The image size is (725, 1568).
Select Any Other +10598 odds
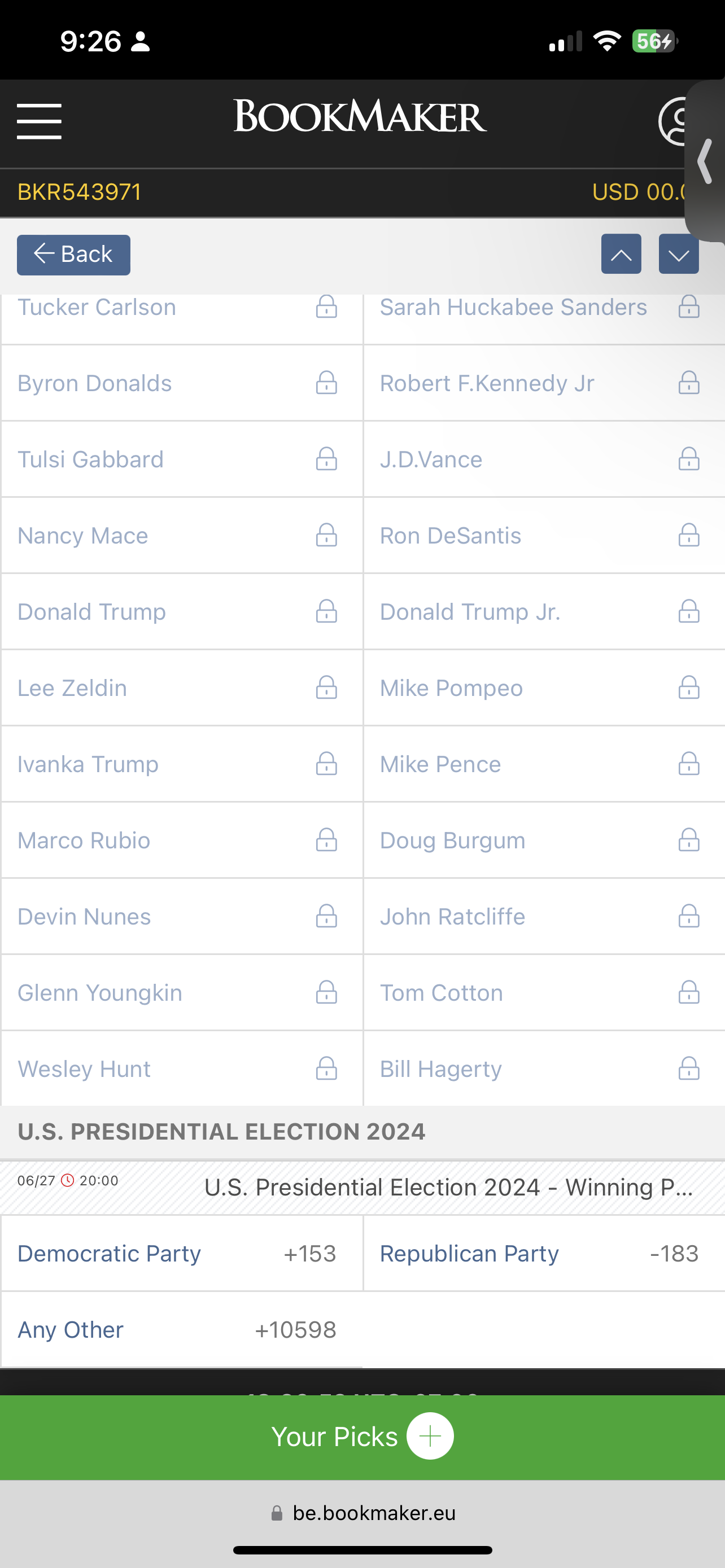182,1329
